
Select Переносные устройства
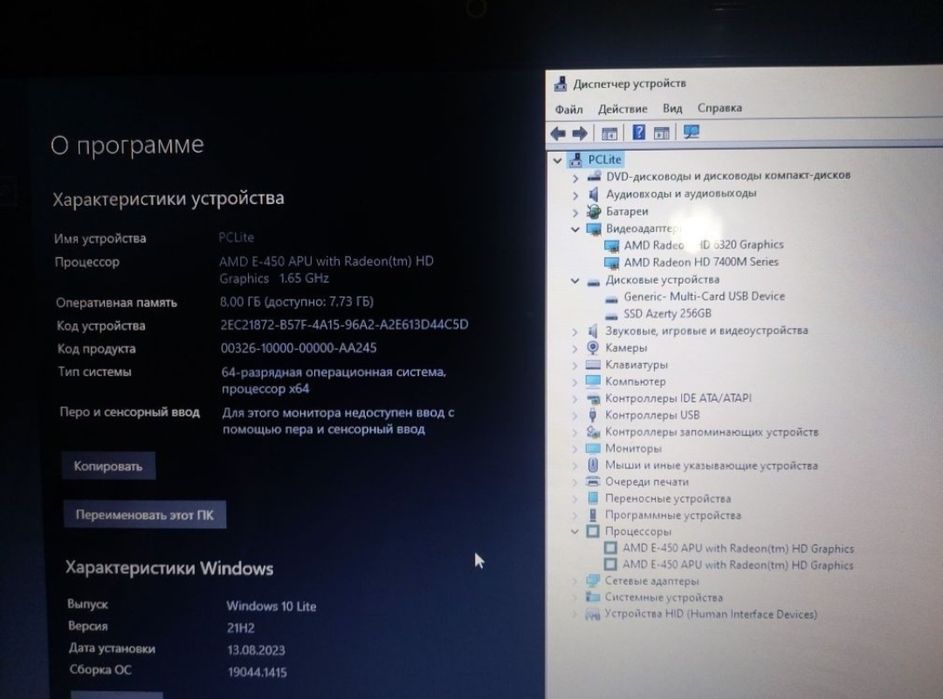point(668,498)
